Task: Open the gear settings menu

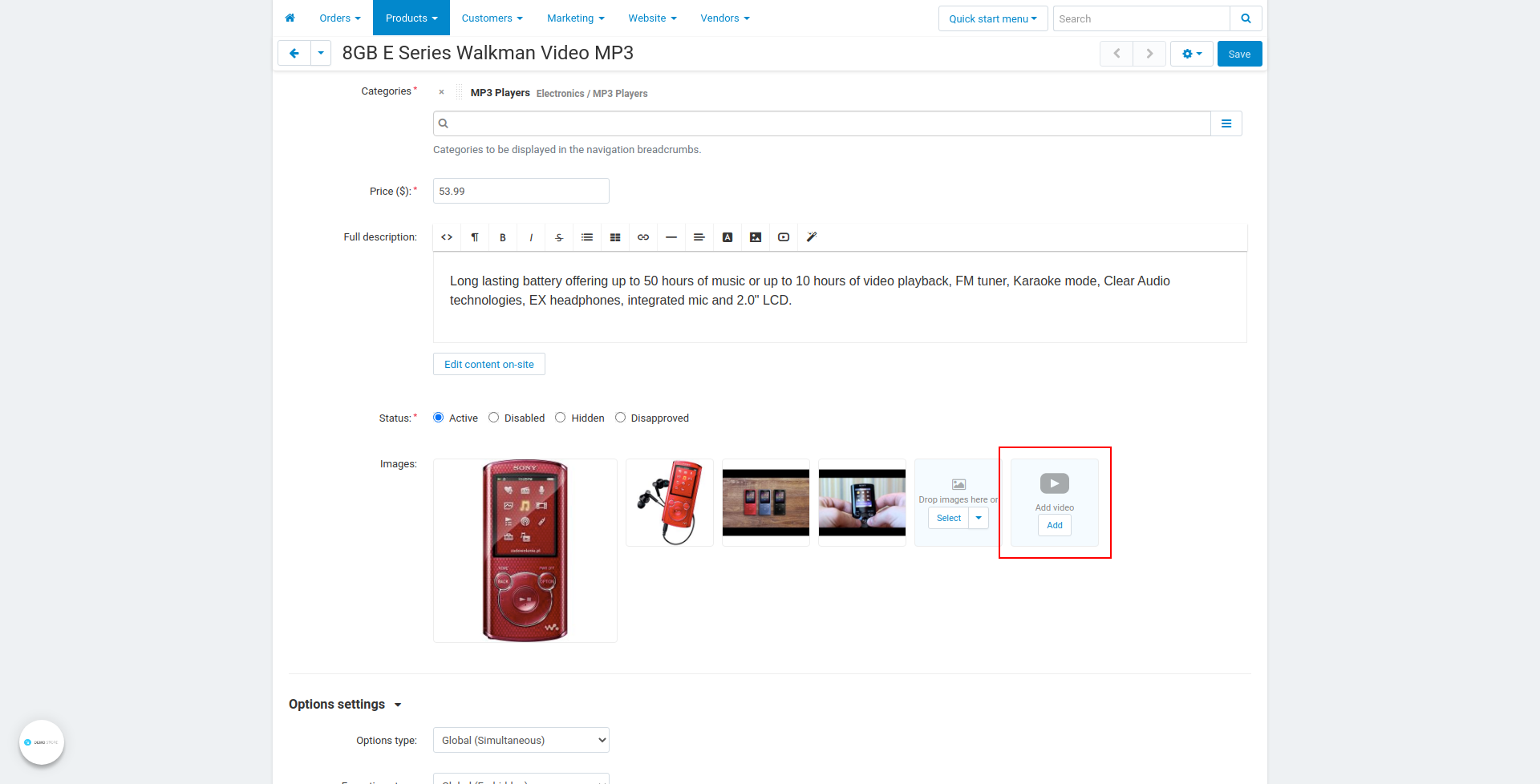Action: tap(1192, 54)
